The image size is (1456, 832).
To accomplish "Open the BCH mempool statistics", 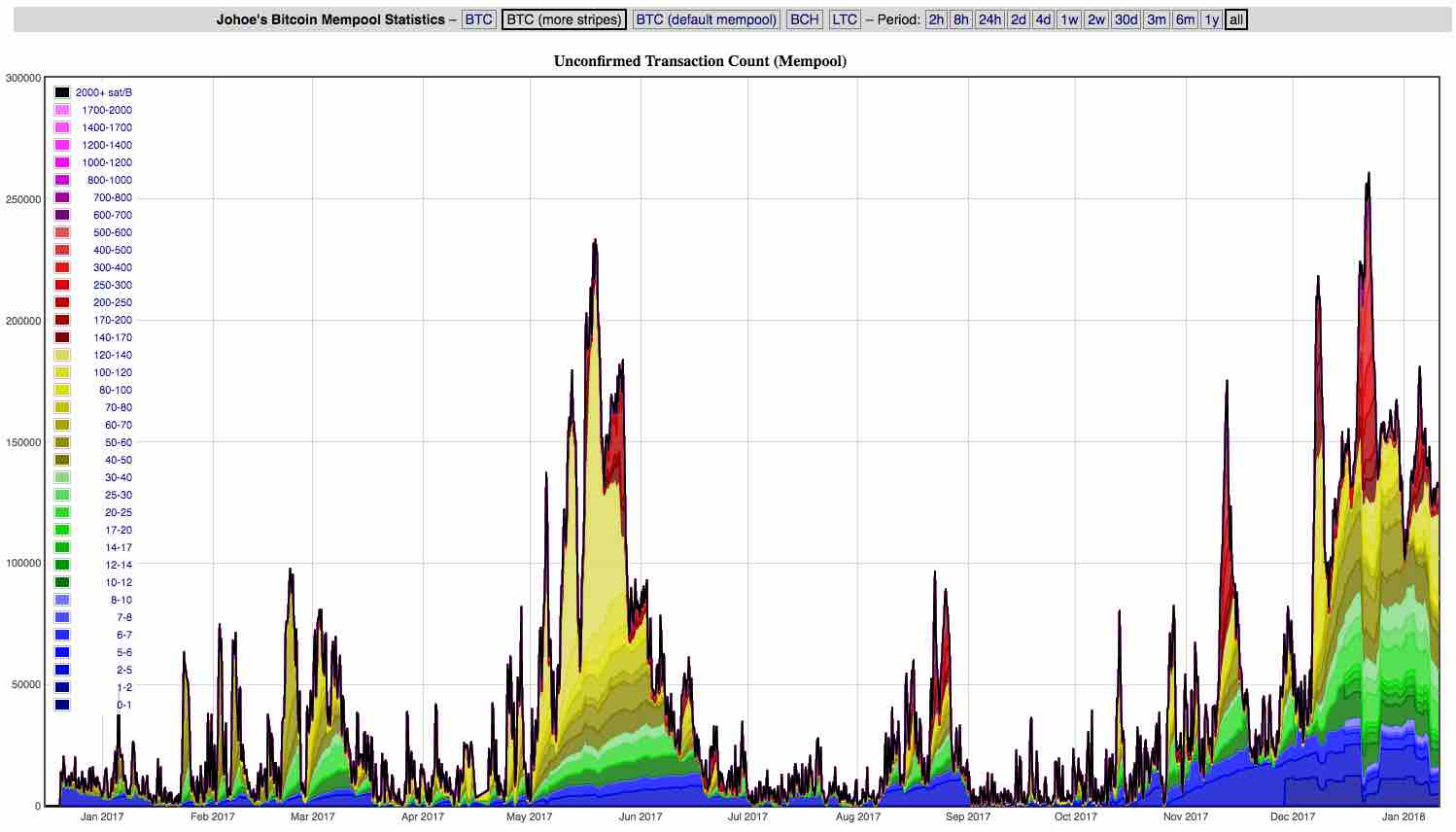I will [804, 19].
